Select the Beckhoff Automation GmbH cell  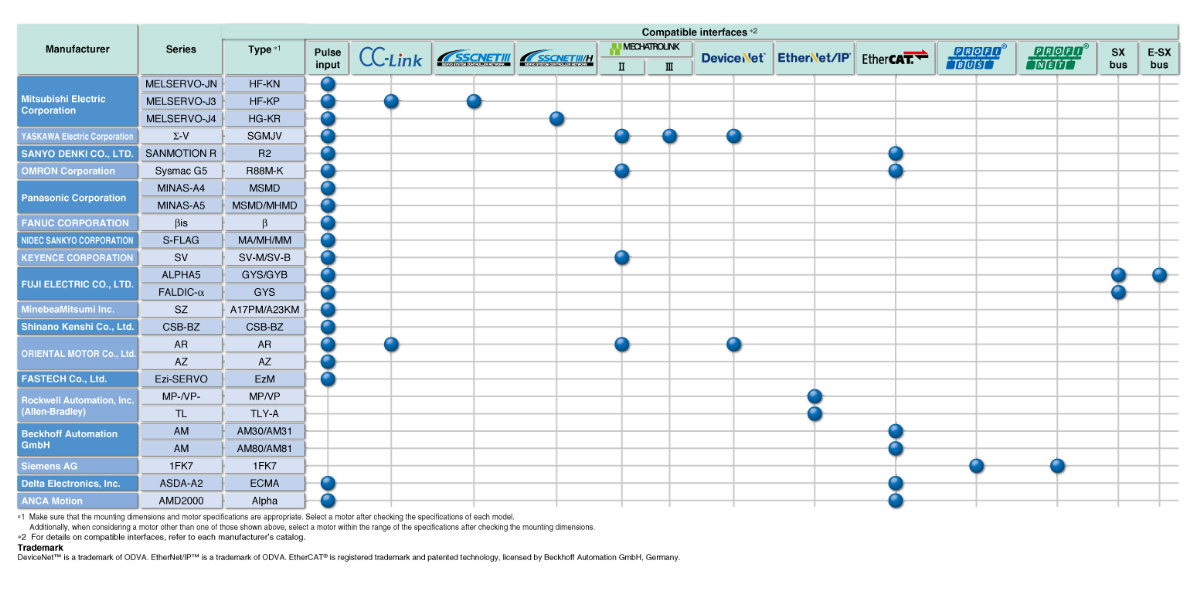pos(77,440)
